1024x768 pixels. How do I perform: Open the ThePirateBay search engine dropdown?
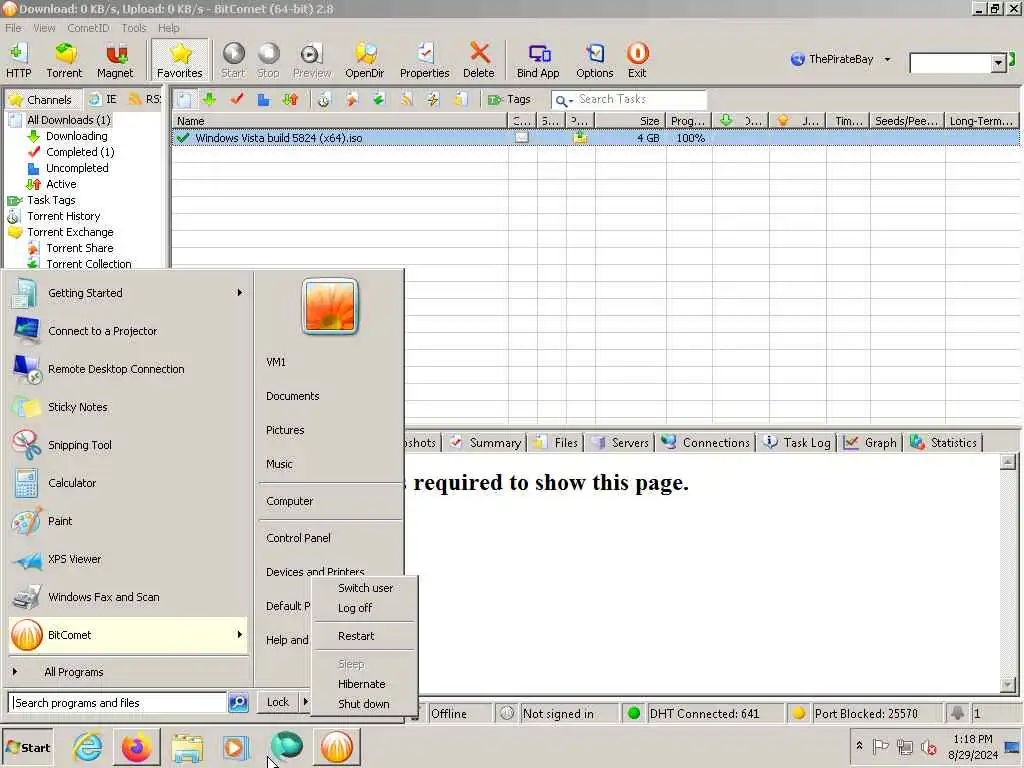click(x=888, y=59)
